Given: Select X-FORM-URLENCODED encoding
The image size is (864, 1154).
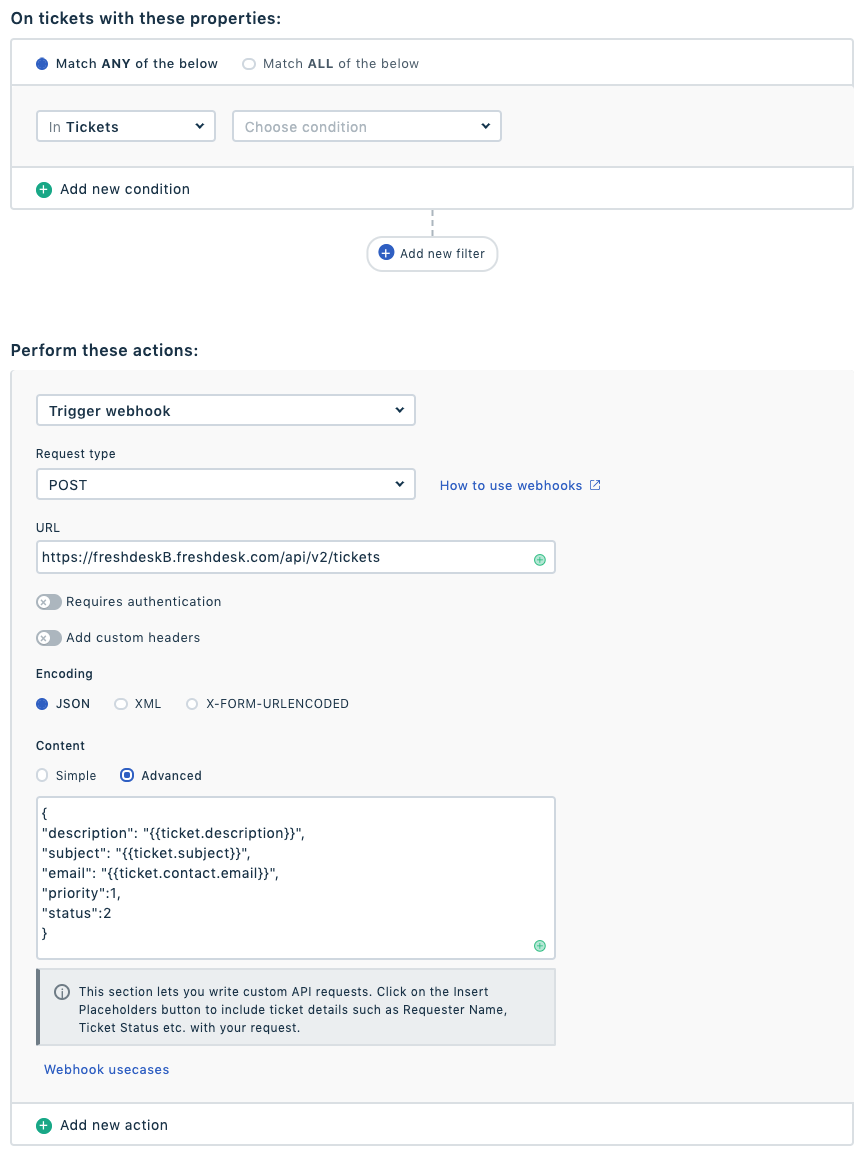Looking at the screenshot, I should [192, 704].
